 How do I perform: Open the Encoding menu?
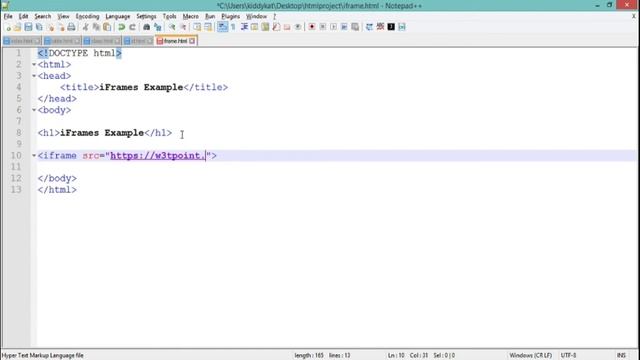(x=87, y=16)
